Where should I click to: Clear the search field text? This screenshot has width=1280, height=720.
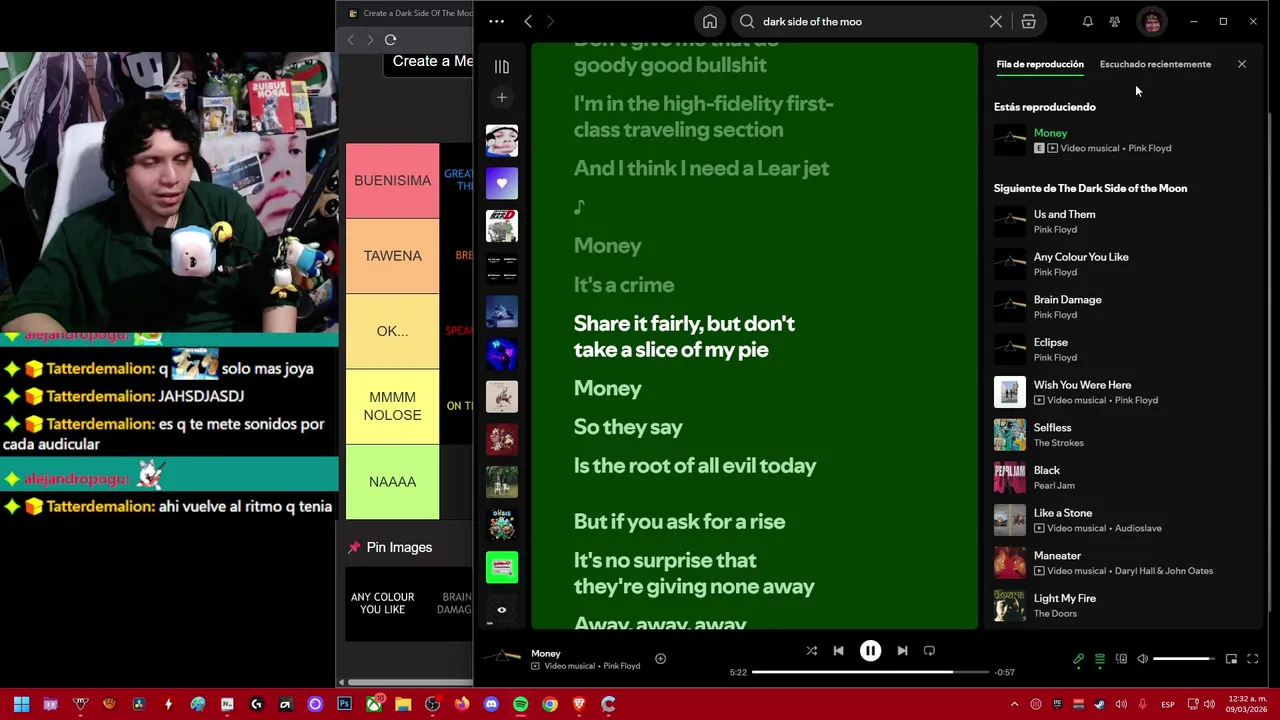996,21
